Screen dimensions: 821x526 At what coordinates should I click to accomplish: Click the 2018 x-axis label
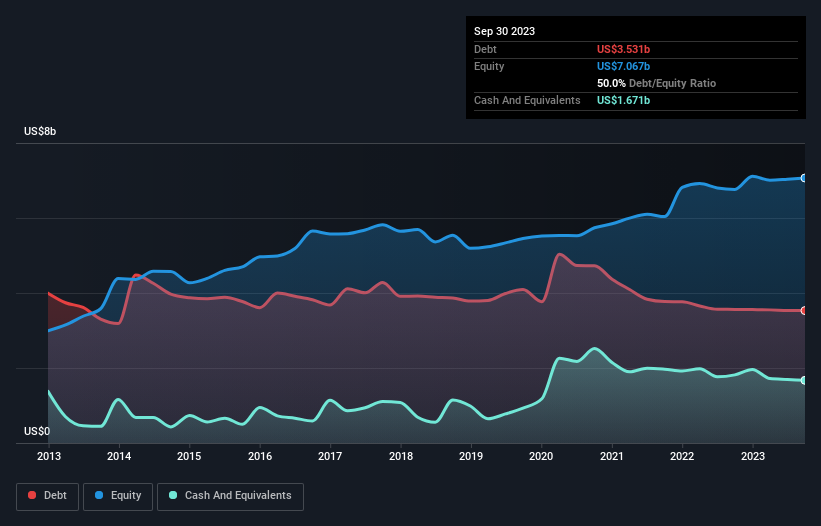pos(401,456)
